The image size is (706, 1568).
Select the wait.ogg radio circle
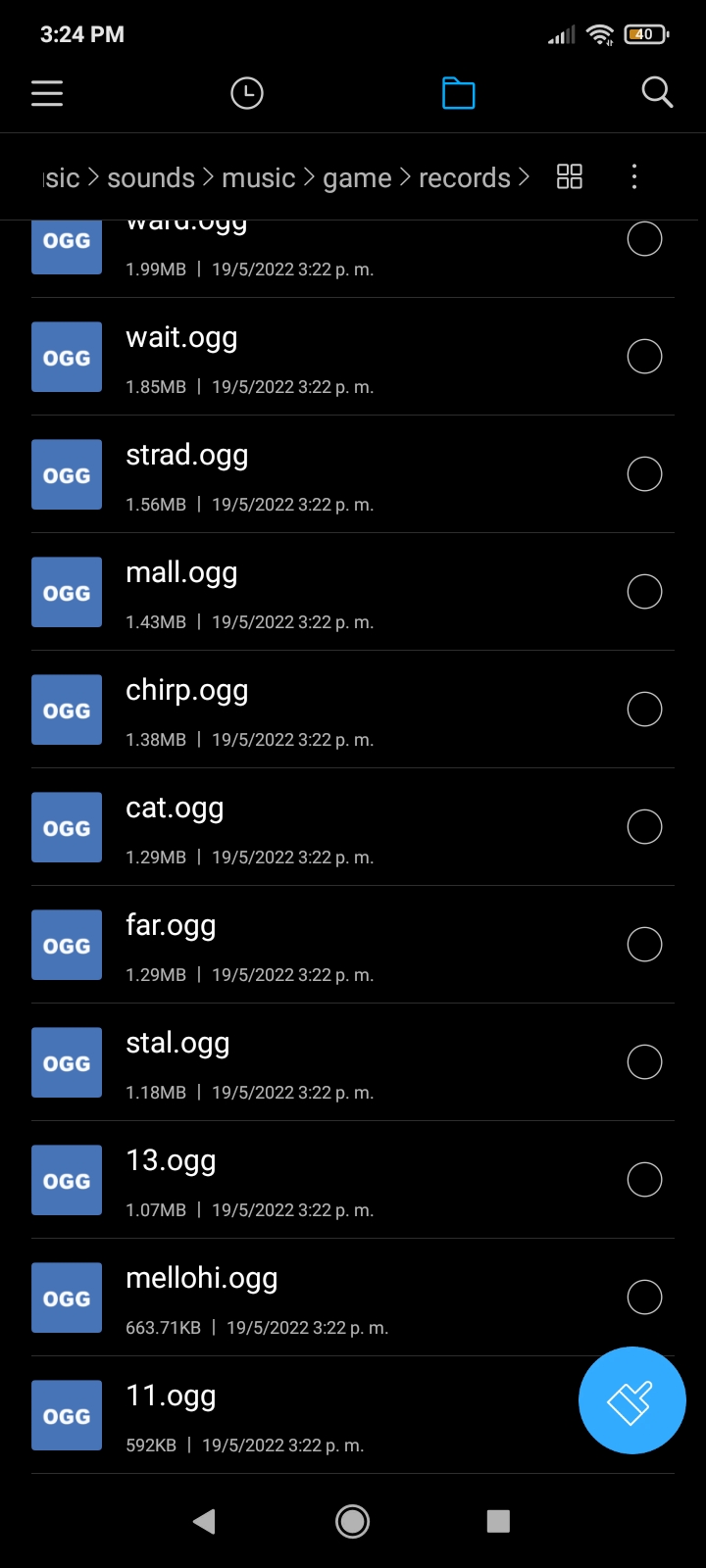click(x=644, y=357)
